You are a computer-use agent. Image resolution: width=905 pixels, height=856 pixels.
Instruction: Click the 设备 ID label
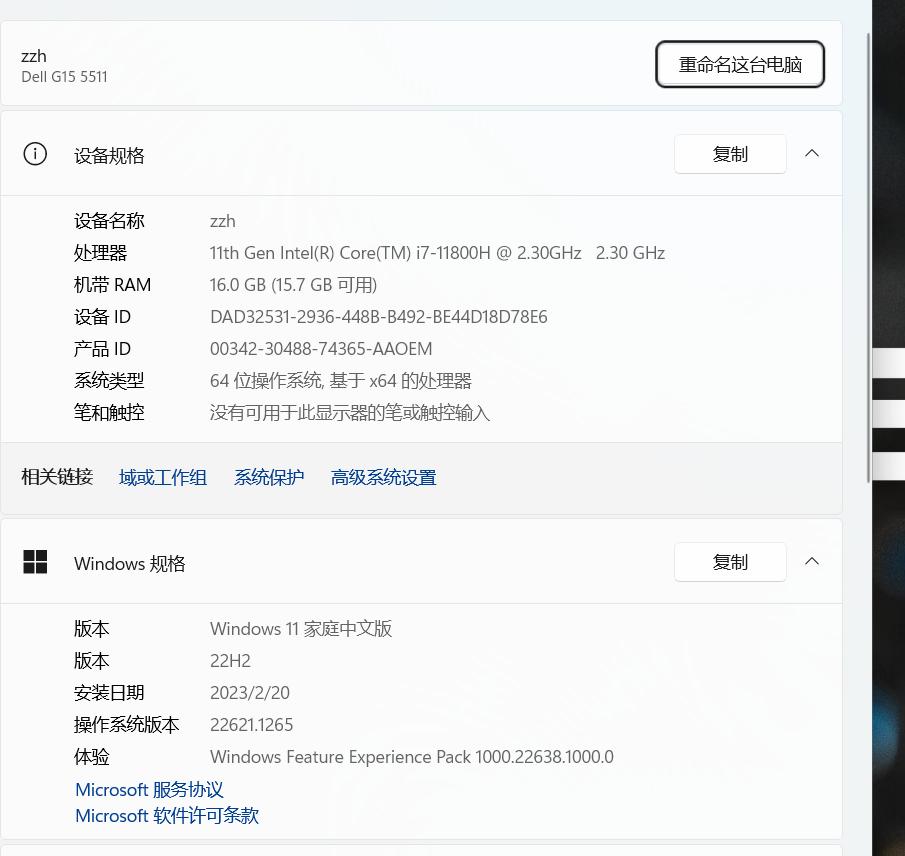click(x=102, y=317)
